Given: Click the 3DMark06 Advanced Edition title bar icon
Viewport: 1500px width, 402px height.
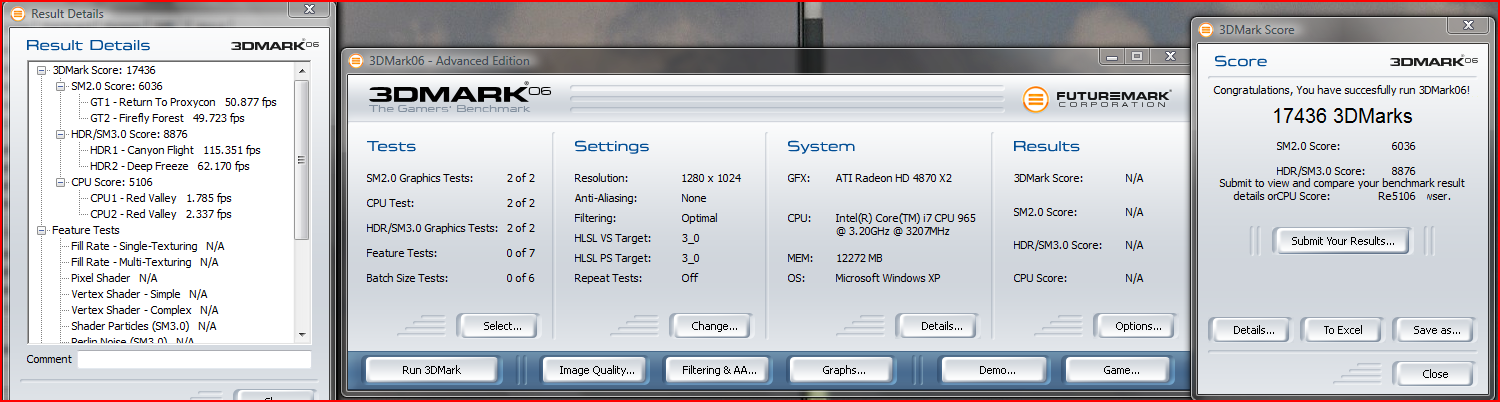Looking at the screenshot, I should click(x=355, y=60).
